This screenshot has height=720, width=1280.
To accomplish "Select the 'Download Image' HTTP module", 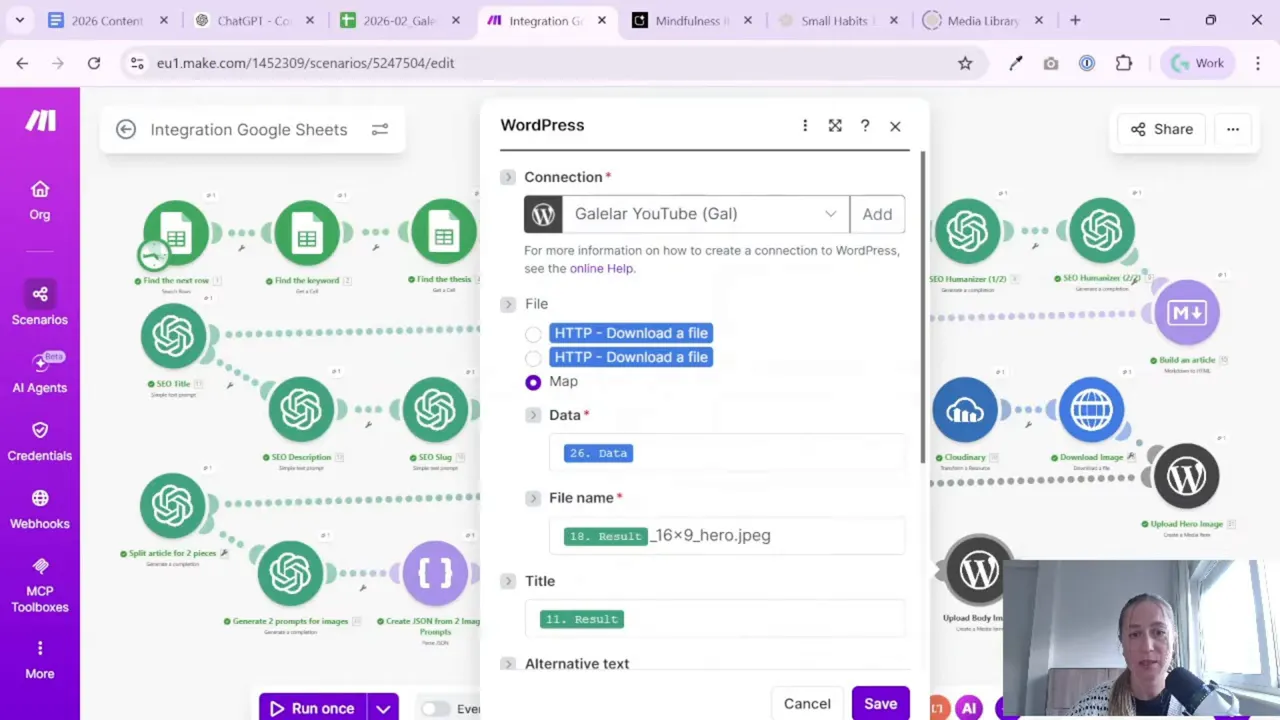I will pyautogui.click(x=1091, y=410).
